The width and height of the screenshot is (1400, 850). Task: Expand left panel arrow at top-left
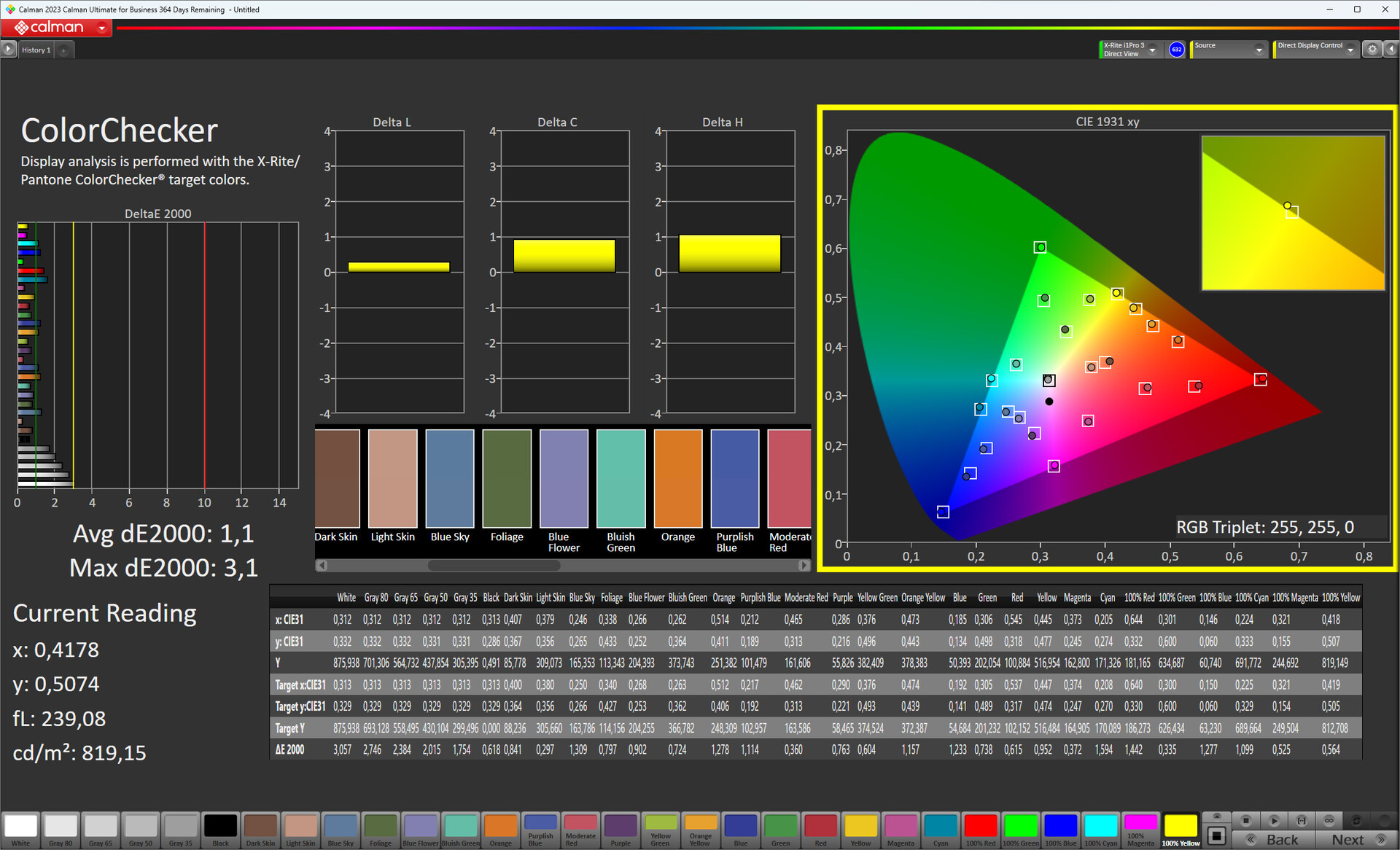click(8, 49)
